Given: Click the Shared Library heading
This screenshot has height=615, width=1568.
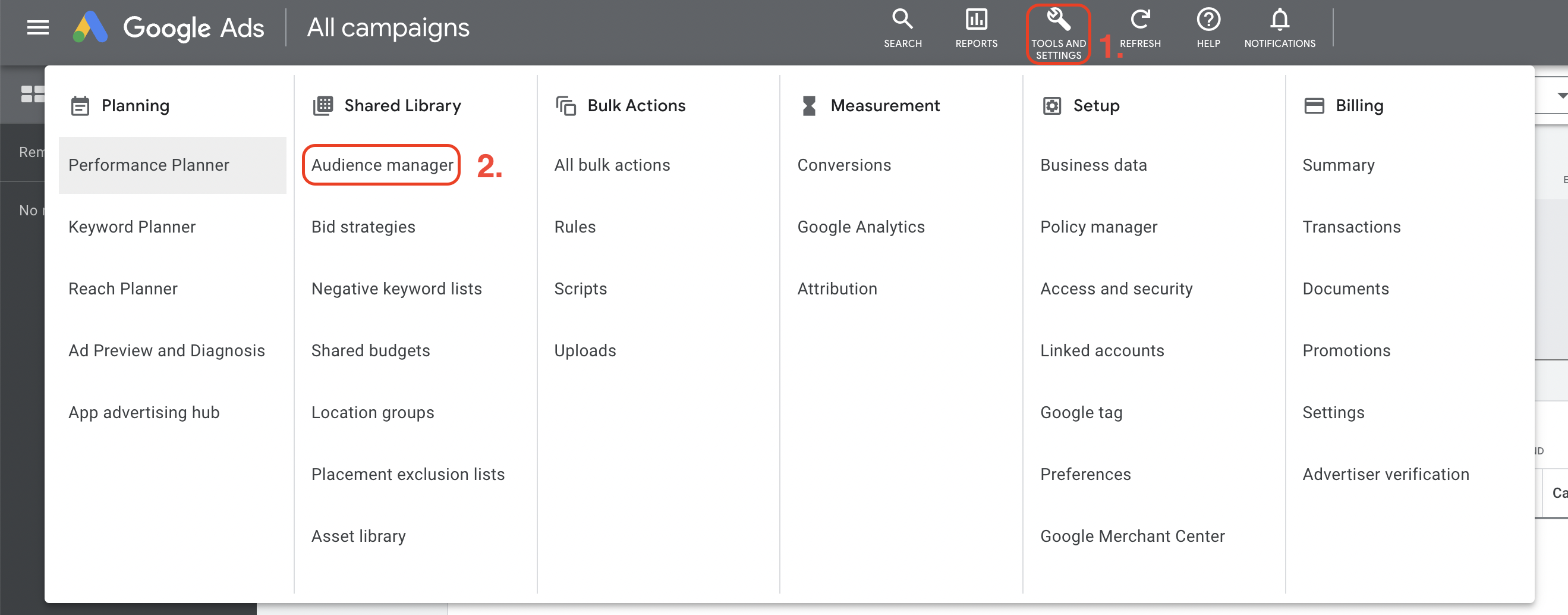Looking at the screenshot, I should pyautogui.click(x=402, y=106).
